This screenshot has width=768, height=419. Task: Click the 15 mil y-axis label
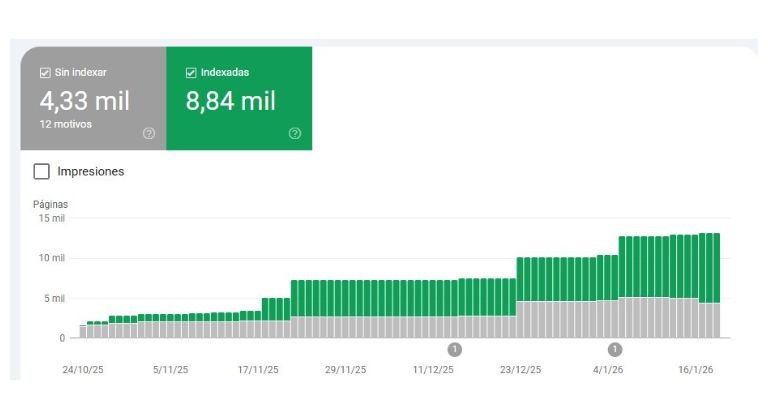click(51, 218)
